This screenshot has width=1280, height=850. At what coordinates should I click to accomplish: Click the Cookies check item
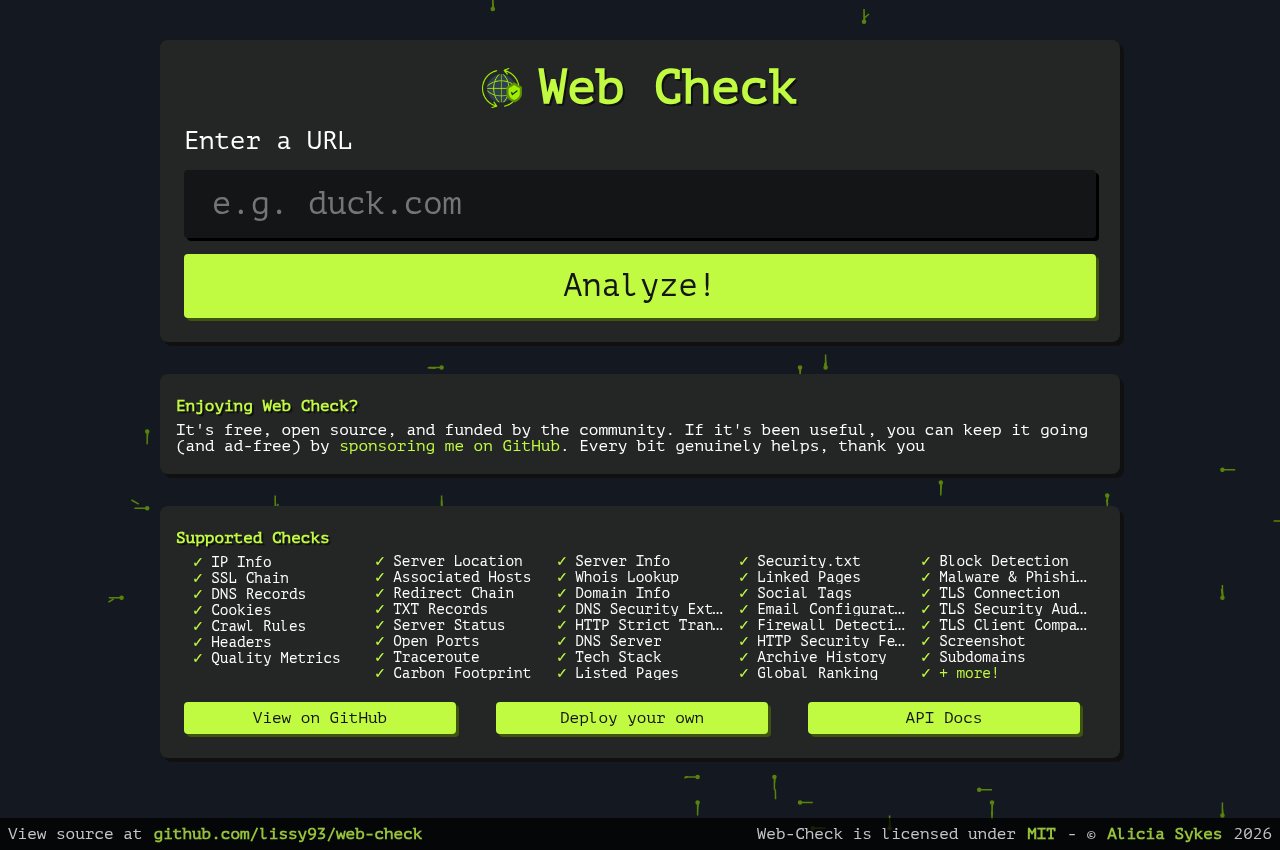241,610
